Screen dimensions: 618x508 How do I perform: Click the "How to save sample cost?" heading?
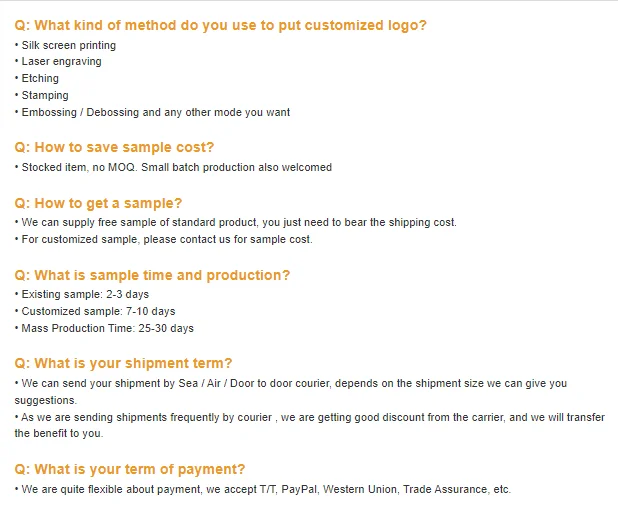click(114, 147)
